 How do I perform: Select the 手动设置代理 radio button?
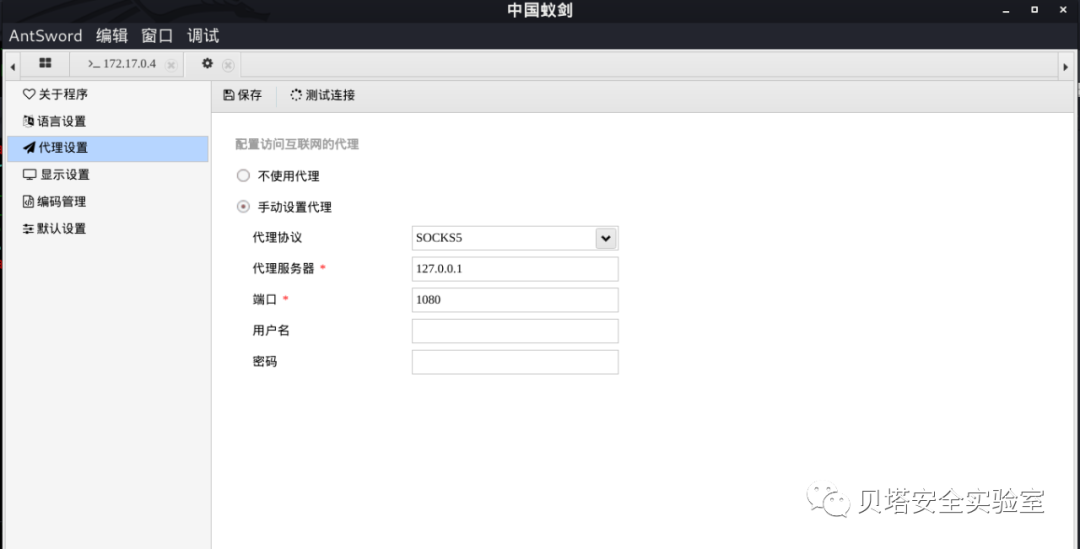(x=243, y=207)
